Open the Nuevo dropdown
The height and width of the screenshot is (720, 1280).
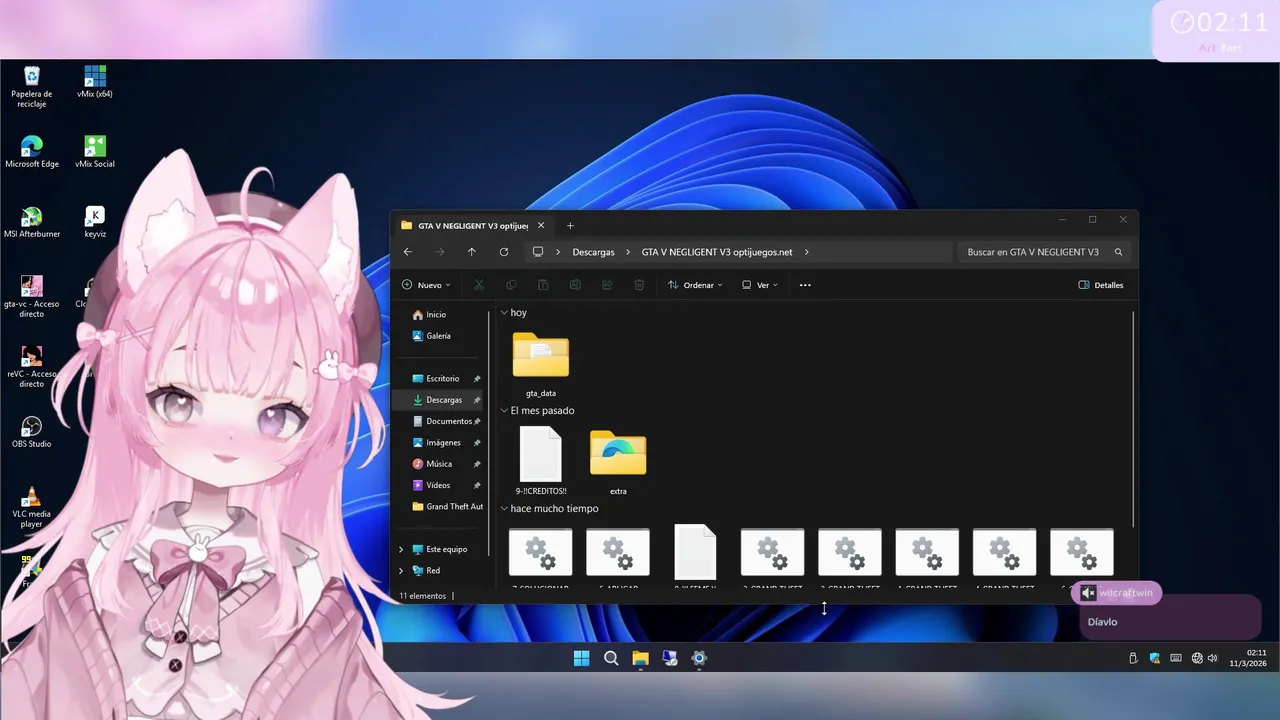426,285
